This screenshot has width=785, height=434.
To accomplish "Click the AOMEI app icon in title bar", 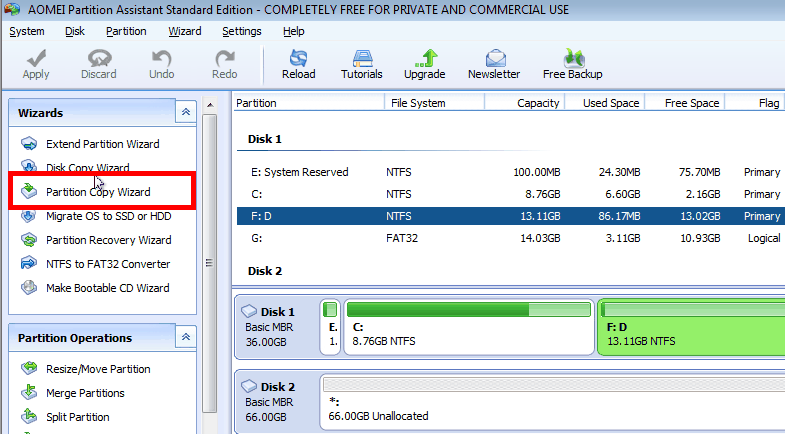I will (12, 9).
